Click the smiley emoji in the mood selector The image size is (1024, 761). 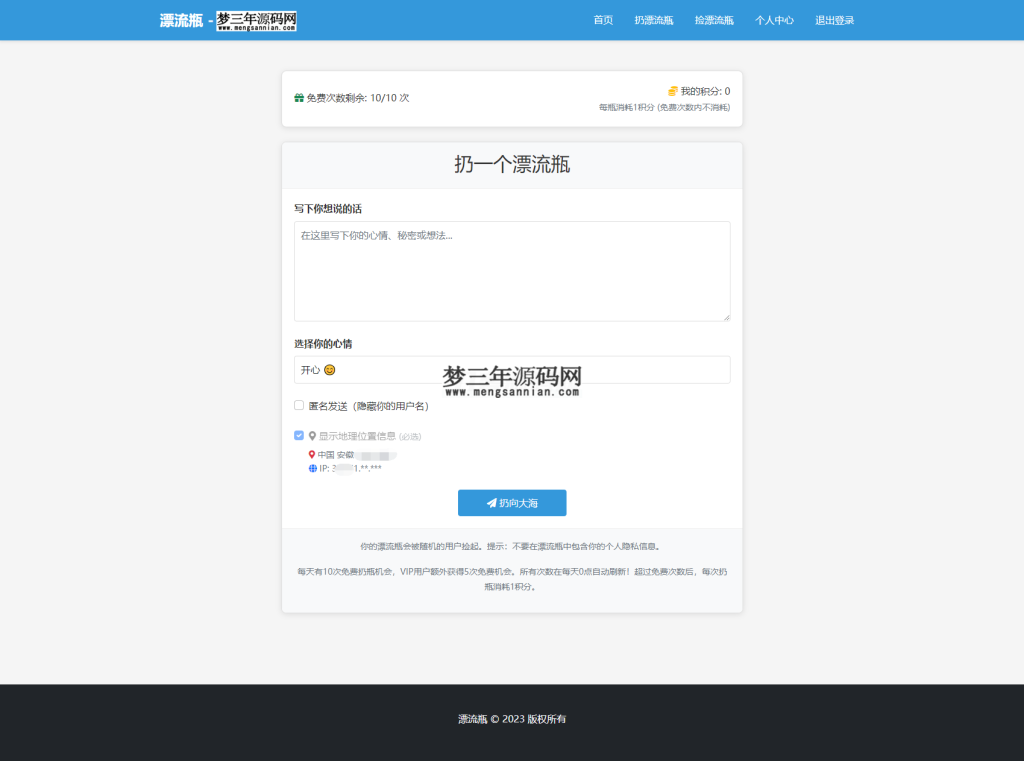click(x=330, y=369)
